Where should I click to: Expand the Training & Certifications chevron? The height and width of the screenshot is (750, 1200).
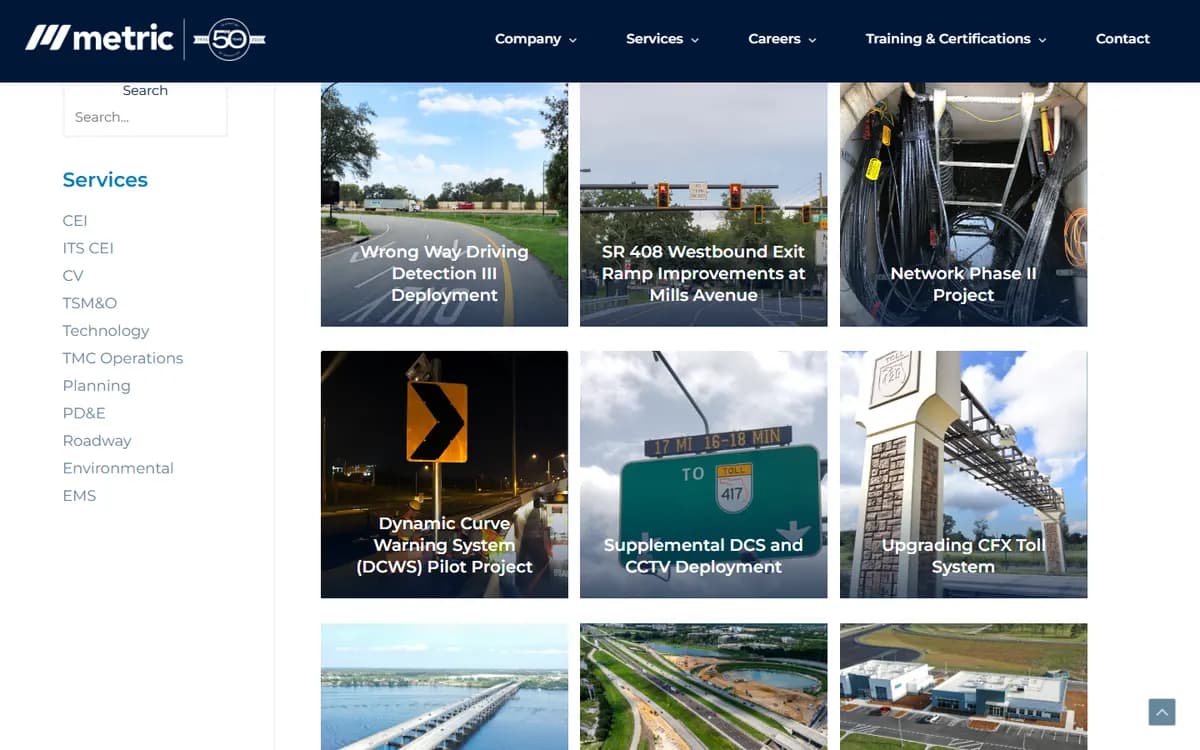tap(1042, 40)
